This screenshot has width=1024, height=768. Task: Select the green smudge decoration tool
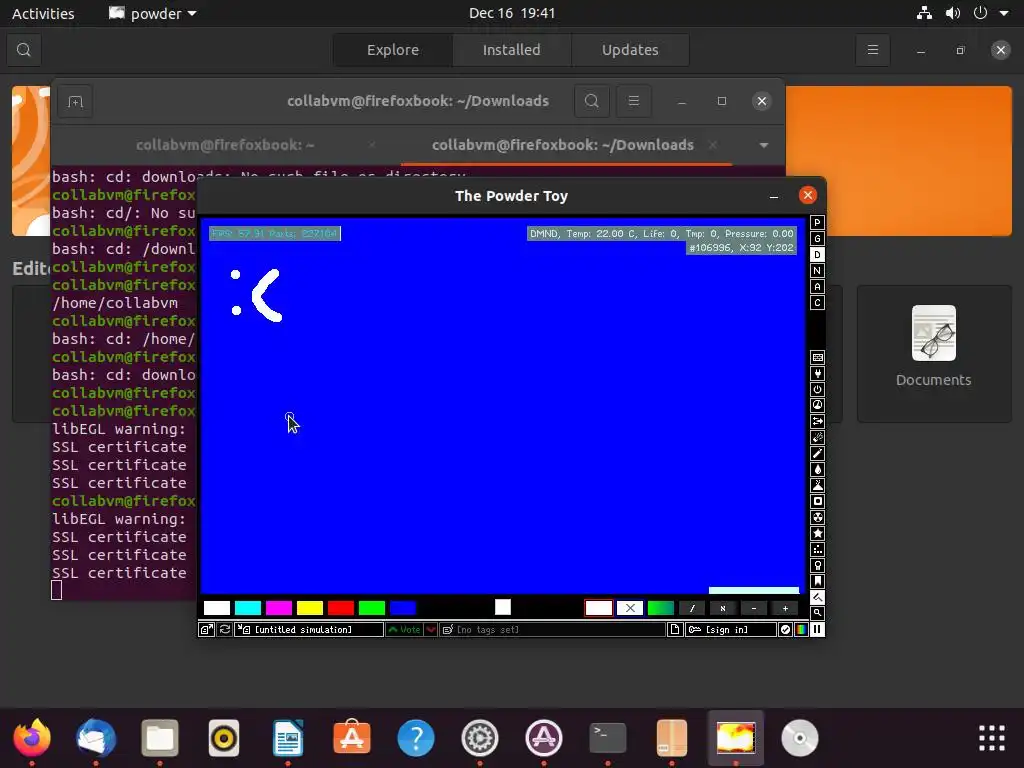point(660,609)
